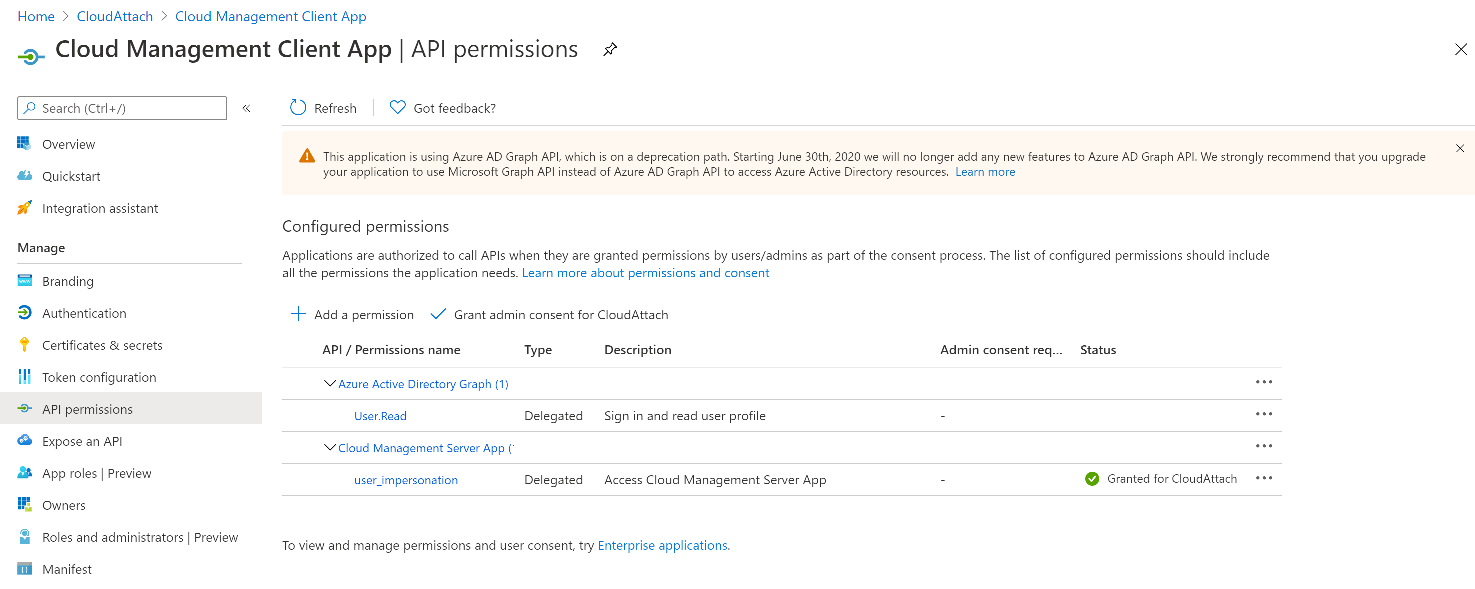The image size is (1475, 589).
Task: Click the User.Read permission link
Action: [x=380, y=416]
